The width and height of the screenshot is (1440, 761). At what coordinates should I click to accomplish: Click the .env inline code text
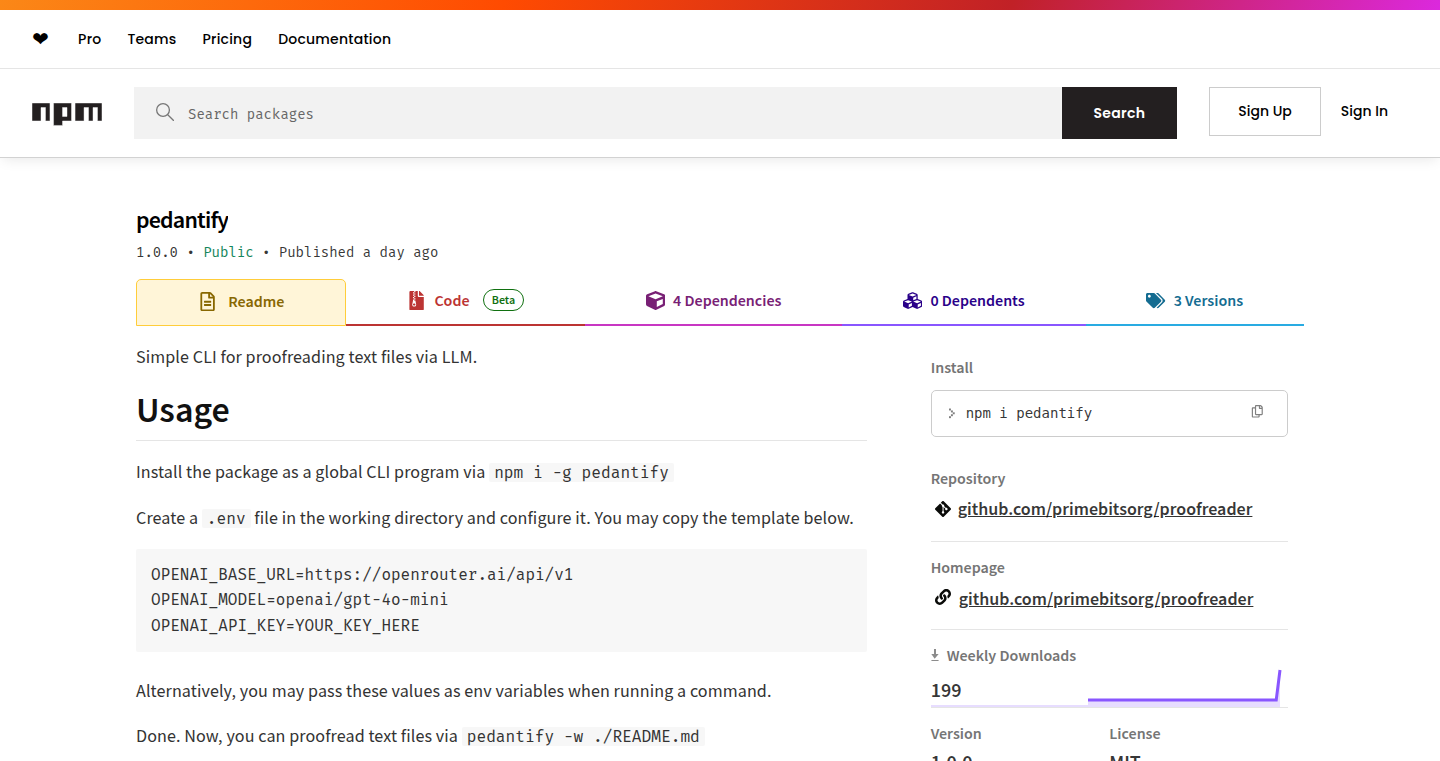coord(226,518)
